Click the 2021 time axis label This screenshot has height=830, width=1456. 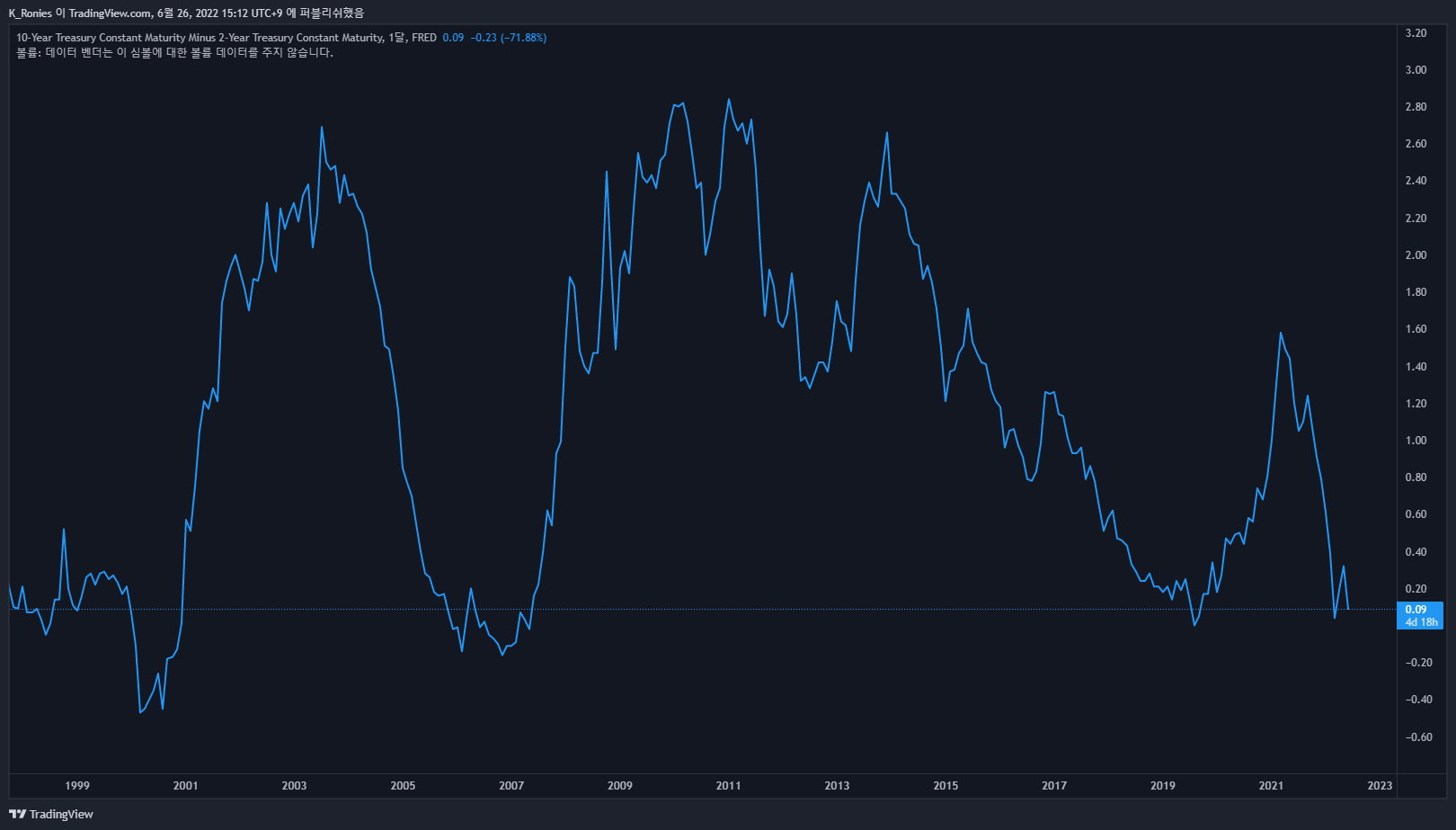[1271, 786]
